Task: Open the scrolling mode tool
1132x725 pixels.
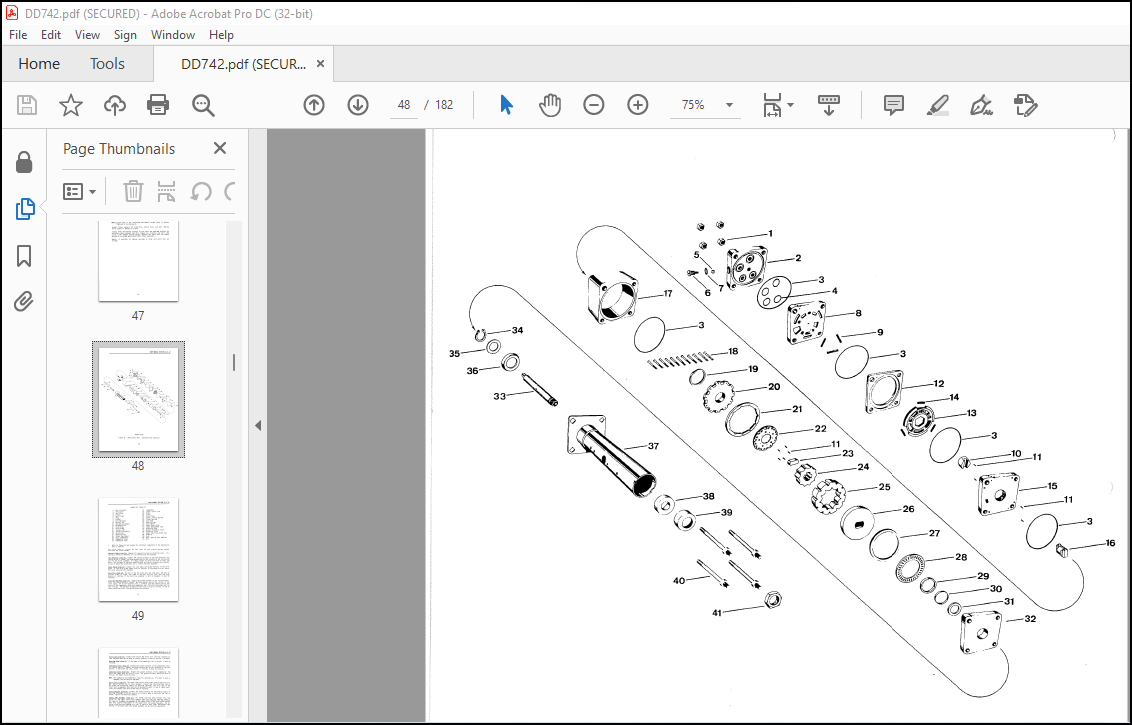Action: (x=829, y=105)
